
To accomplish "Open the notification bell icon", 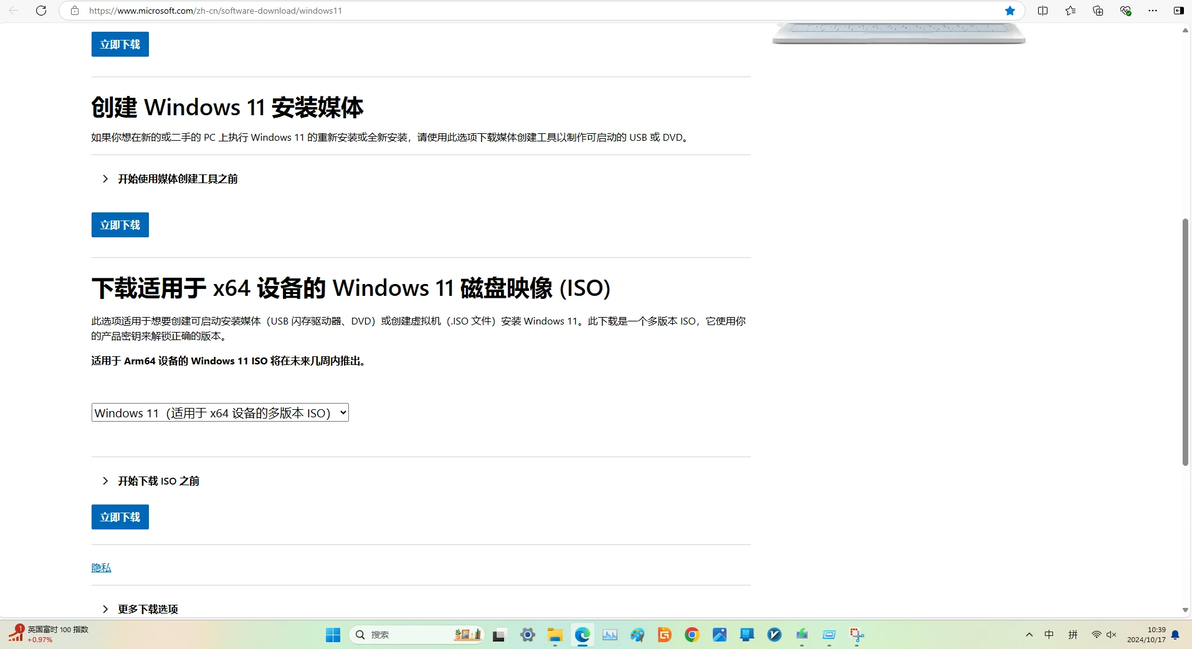I will pyautogui.click(x=1175, y=635).
